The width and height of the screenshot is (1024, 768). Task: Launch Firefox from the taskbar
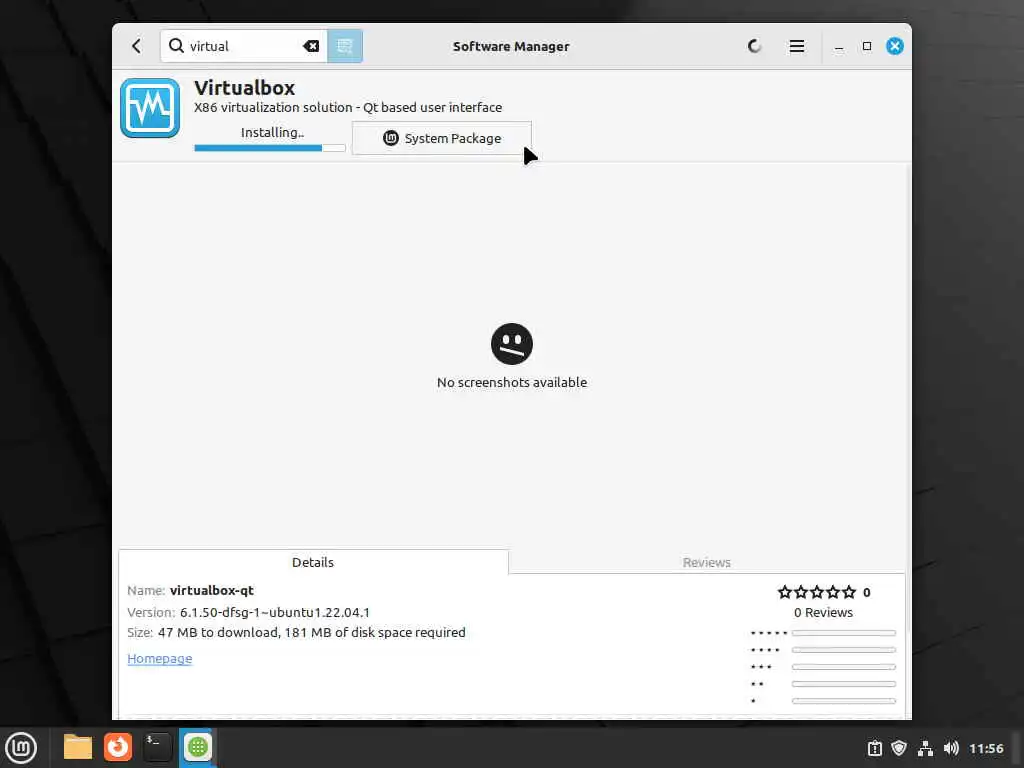[x=118, y=747]
